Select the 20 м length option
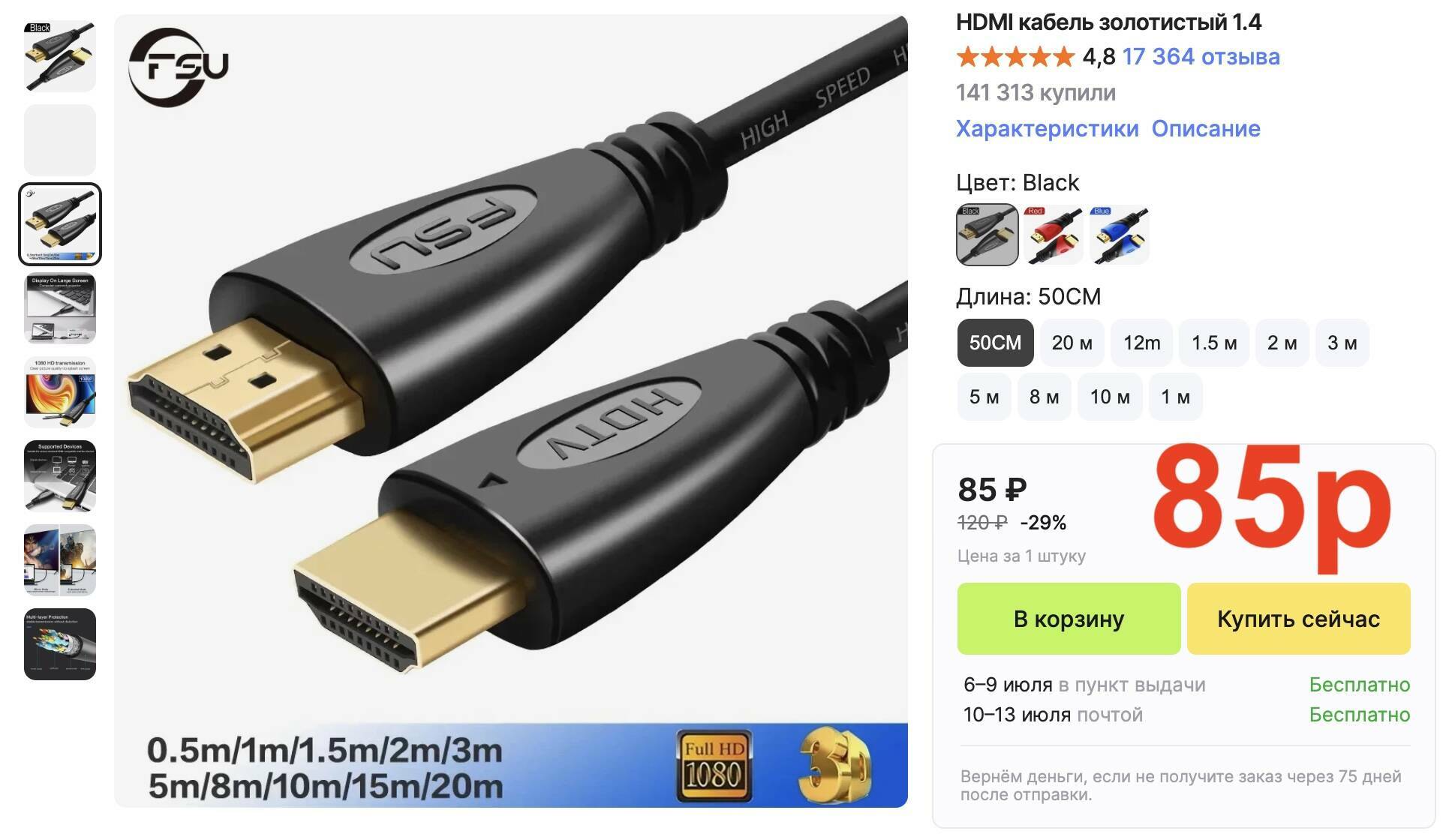Viewport: 1452px width, 840px height. click(1072, 343)
